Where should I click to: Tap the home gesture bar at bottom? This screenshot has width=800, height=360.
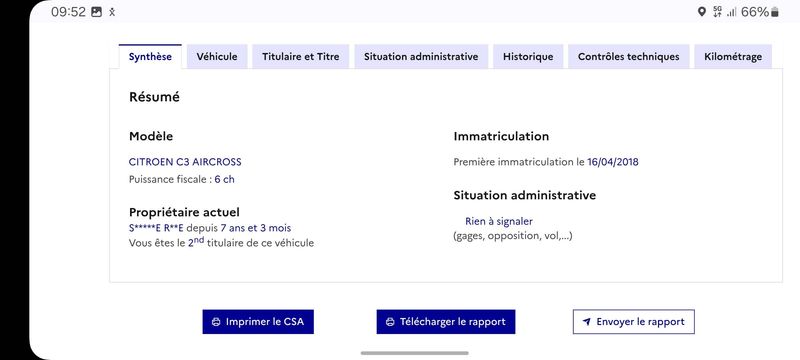point(414,353)
